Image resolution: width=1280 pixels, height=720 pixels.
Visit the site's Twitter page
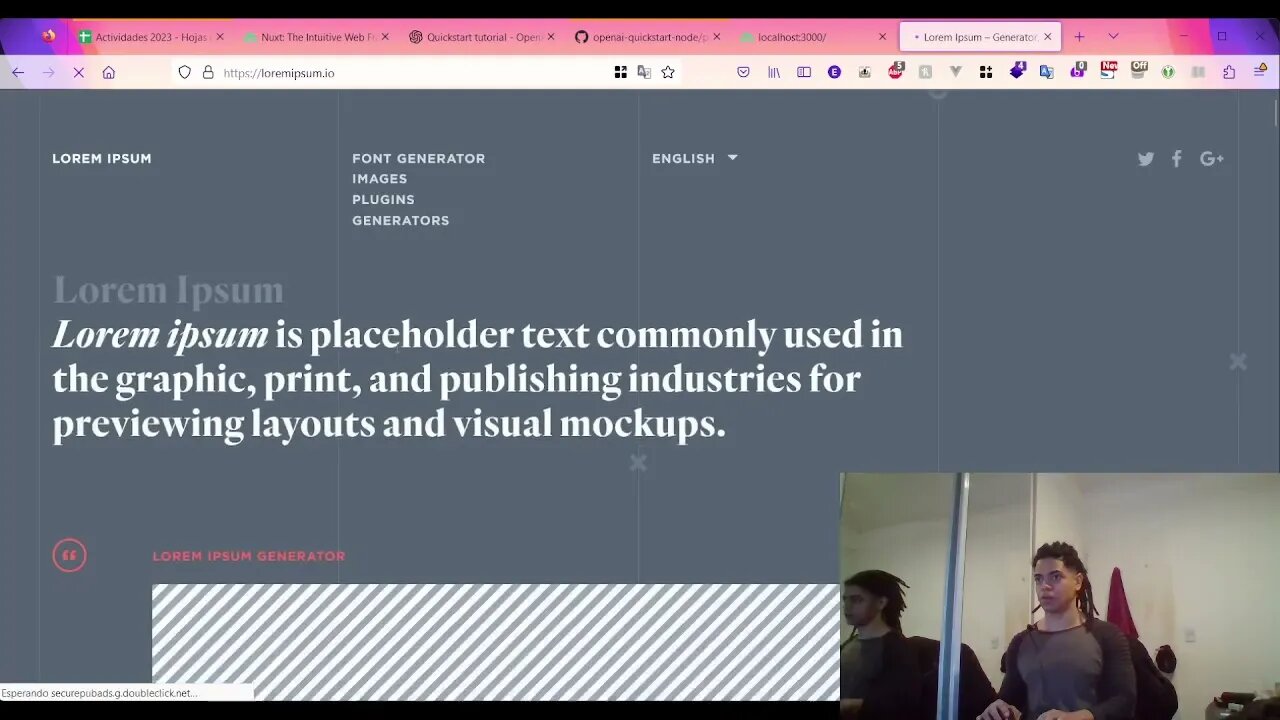click(x=1146, y=159)
